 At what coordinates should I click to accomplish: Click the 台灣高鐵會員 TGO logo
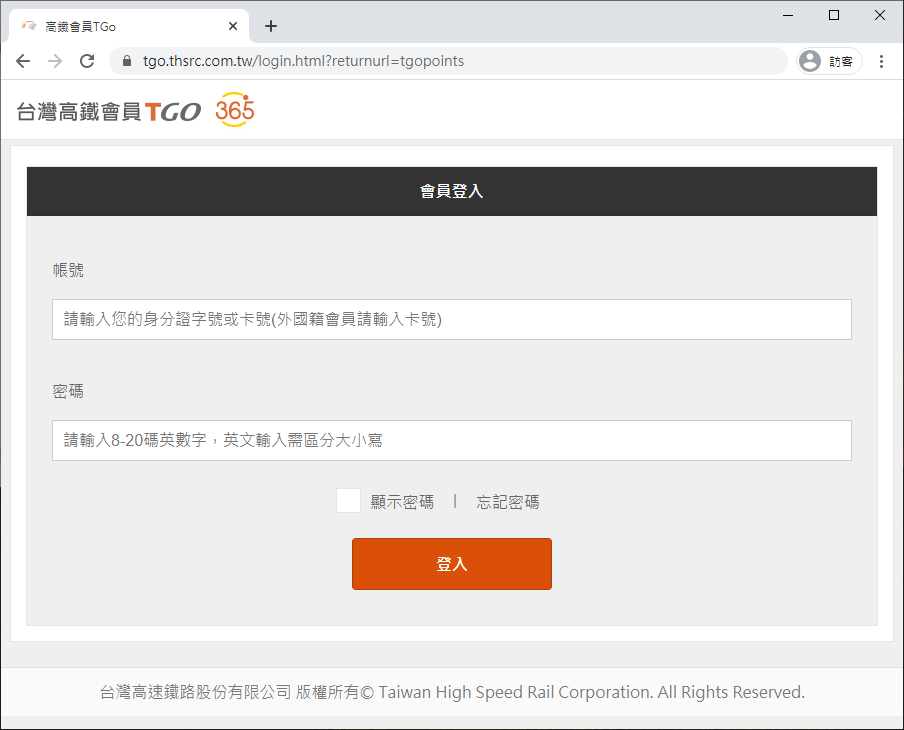108,111
